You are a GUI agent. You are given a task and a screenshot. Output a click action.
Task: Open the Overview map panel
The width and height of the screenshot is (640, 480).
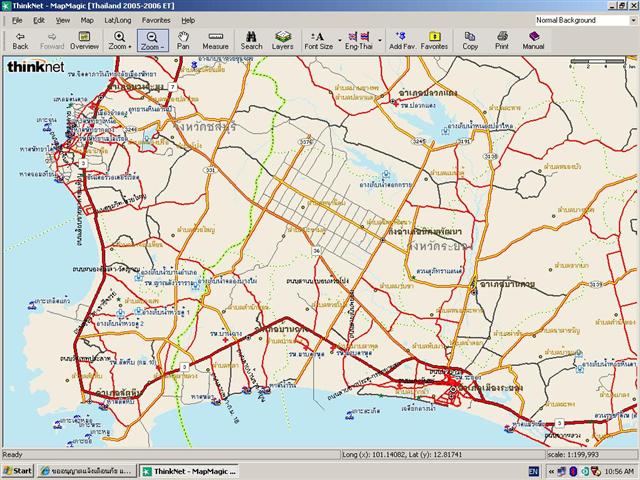point(84,40)
